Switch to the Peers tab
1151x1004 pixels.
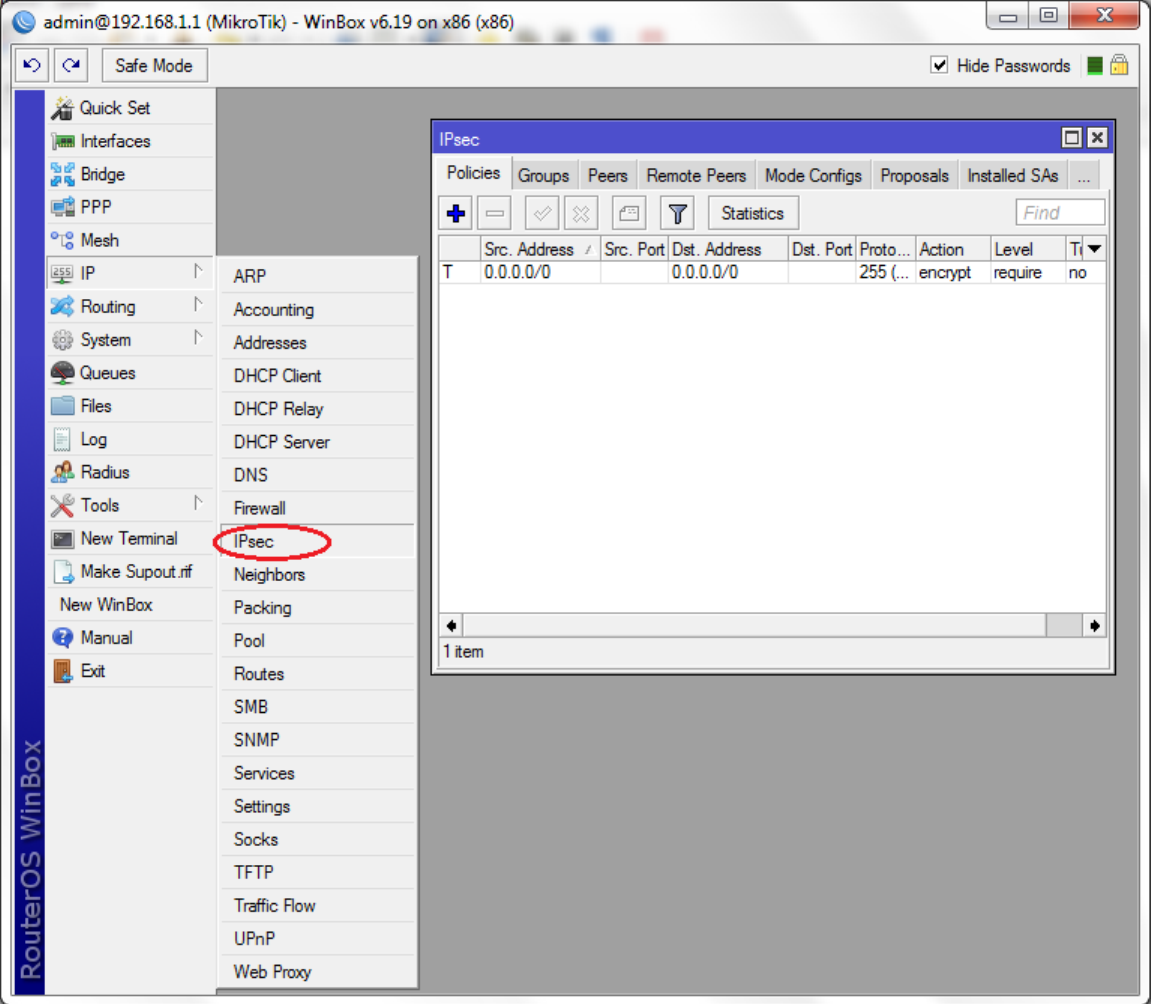pos(608,176)
